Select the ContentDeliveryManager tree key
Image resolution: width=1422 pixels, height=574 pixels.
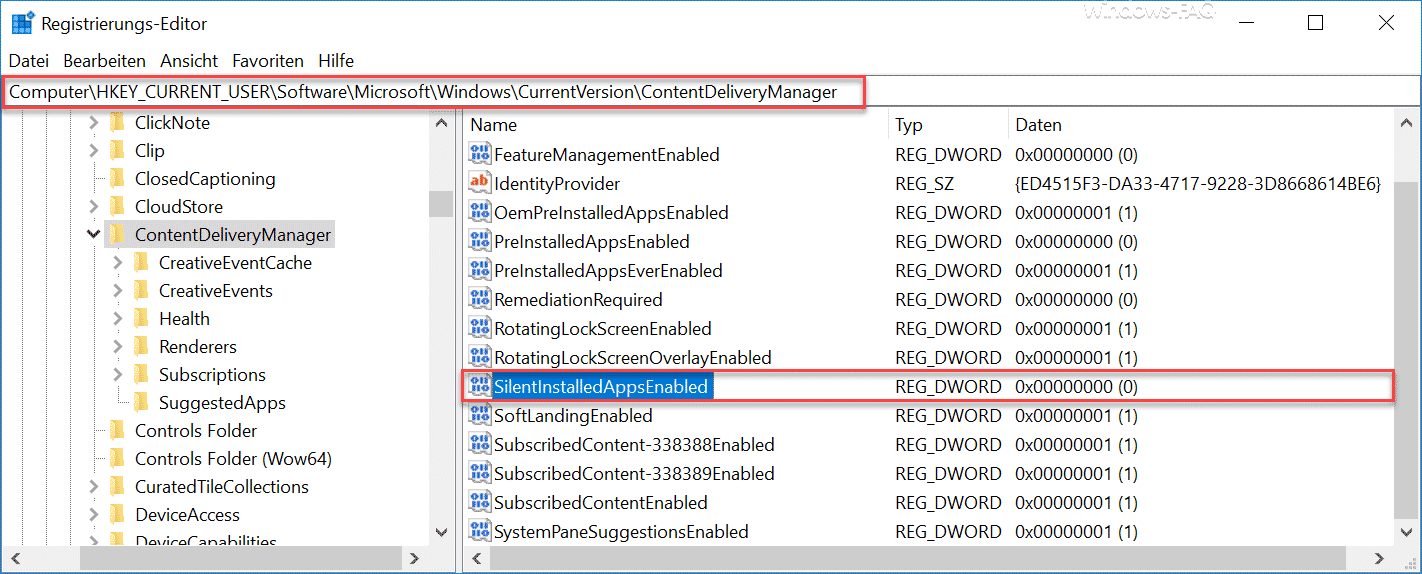[x=233, y=235]
